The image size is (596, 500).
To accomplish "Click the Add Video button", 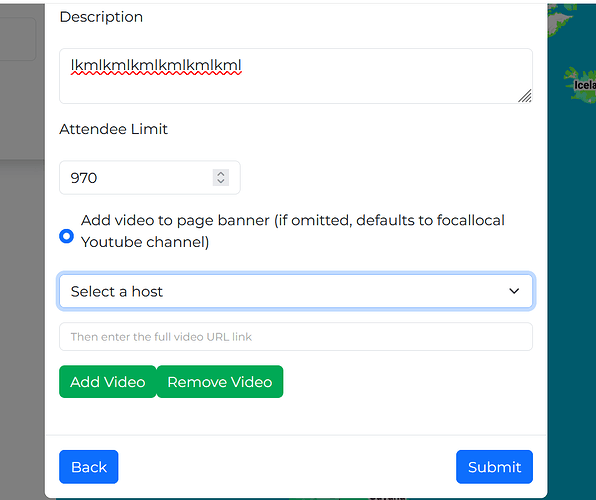I will tap(108, 382).
